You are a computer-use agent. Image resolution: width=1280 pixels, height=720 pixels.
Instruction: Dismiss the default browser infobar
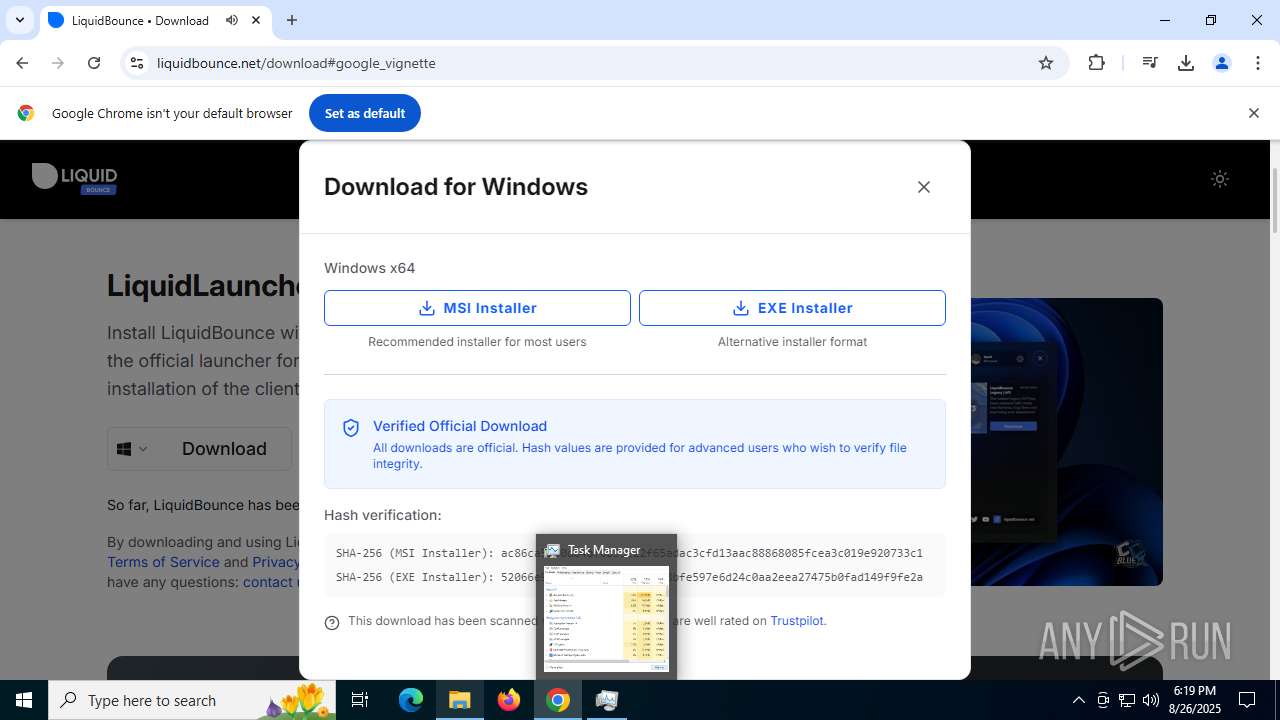[1253, 113]
